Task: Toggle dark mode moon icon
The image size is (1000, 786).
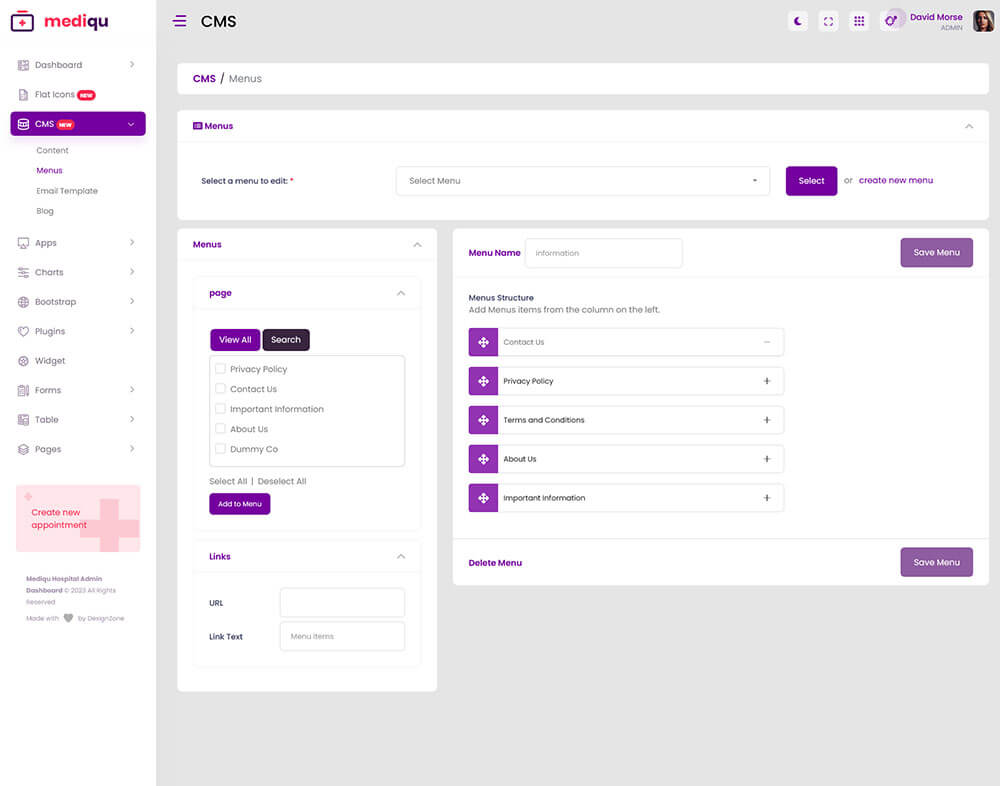Action: [797, 21]
